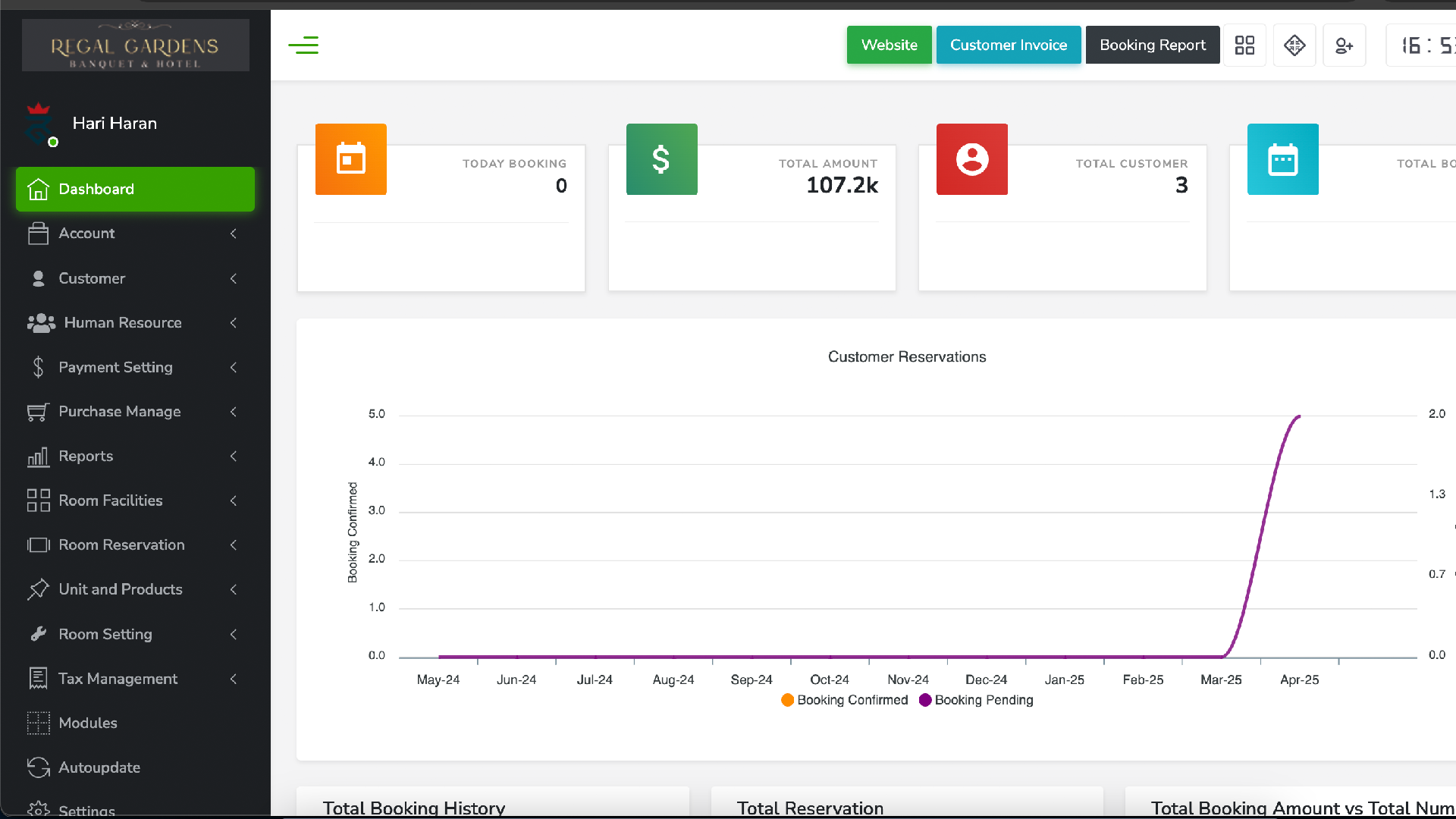This screenshot has width=1456, height=819.
Task: Click the diamond fullscreen icon in top bar
Action: (1294, 45)
